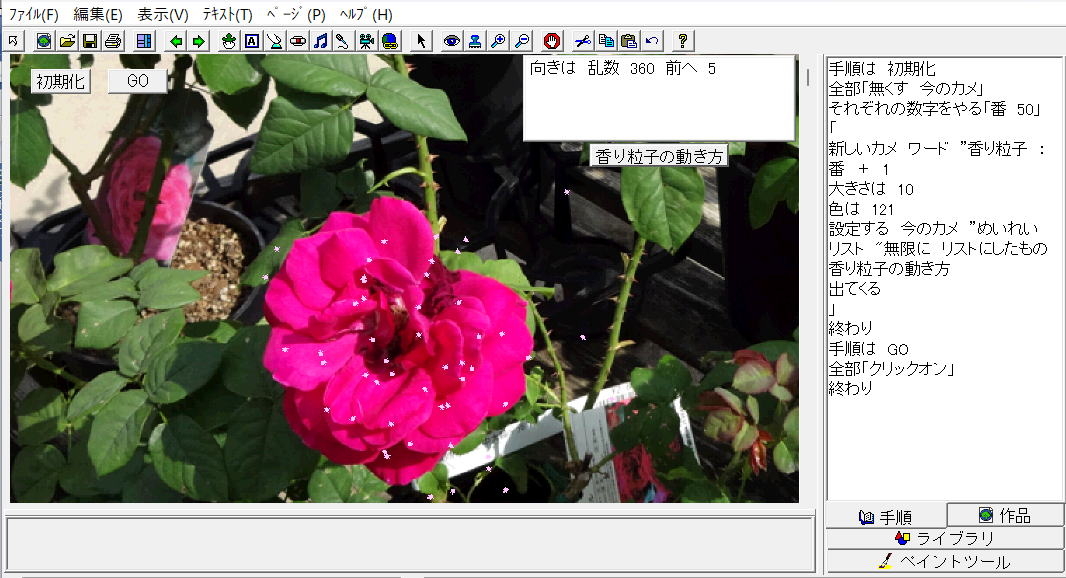The width and height of the screenshot is (1066, 578).
Task: Open help with the question mark icon
Action: [x=683, y=41]
